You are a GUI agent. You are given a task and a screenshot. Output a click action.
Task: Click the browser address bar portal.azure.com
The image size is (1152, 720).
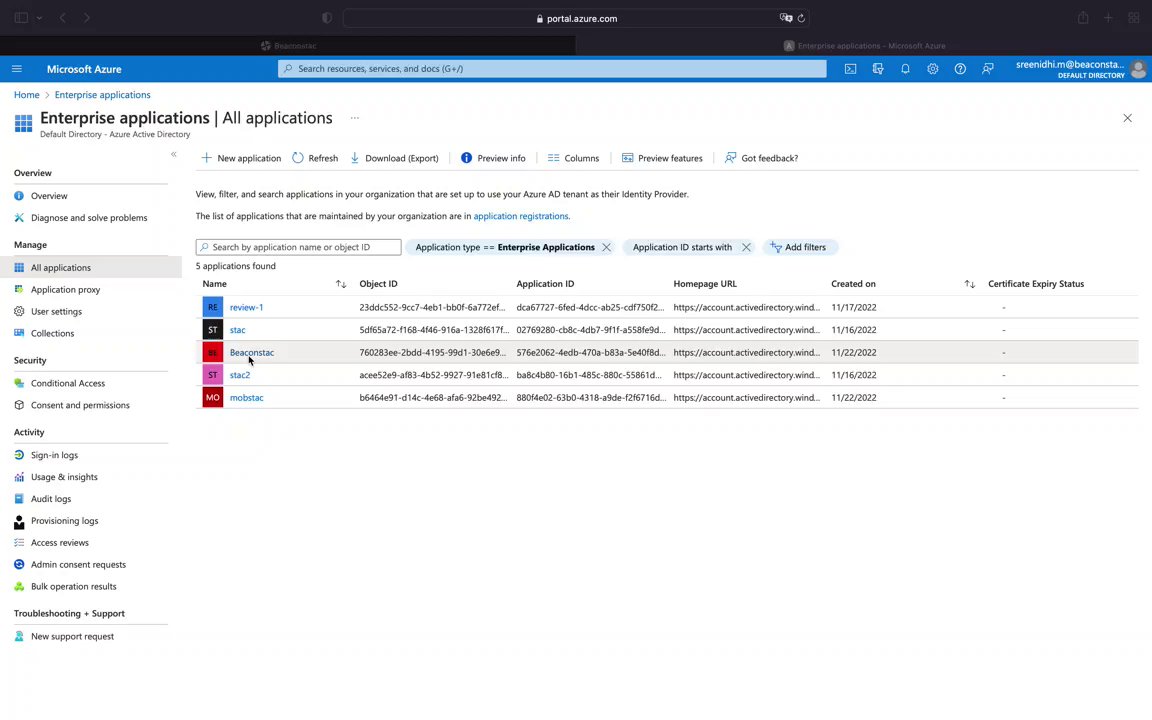point(577,18)
